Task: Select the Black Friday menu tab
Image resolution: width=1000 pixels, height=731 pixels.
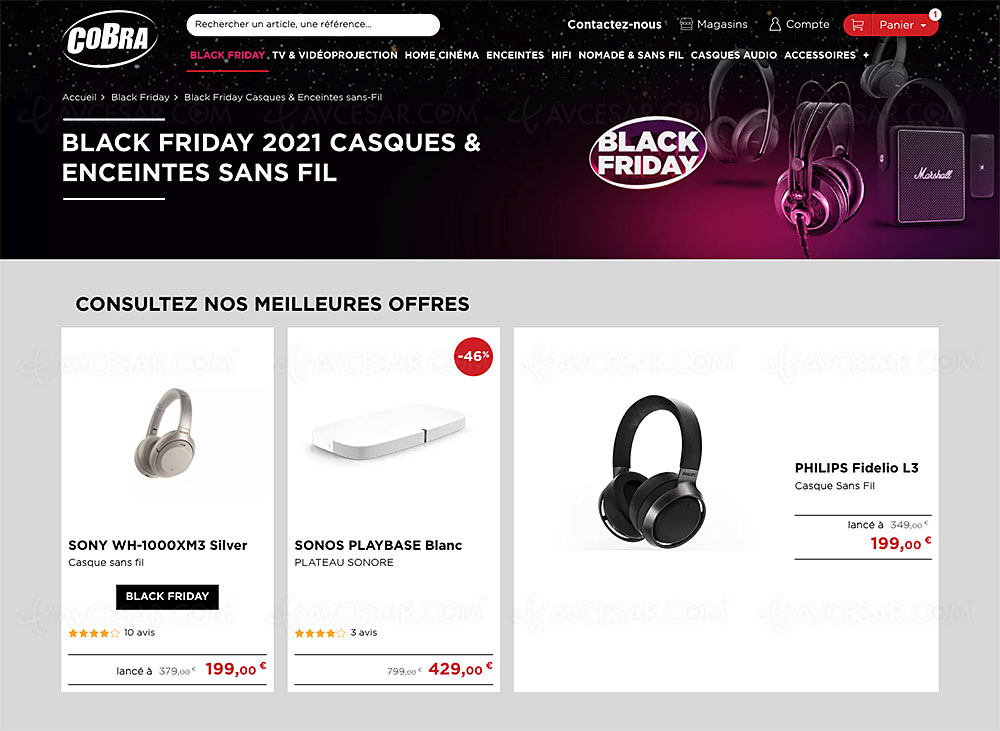Action: click(227, 55)
